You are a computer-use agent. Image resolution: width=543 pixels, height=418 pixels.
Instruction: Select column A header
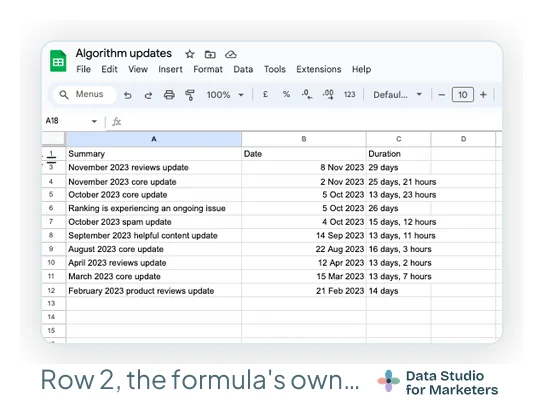click(153, 139)
